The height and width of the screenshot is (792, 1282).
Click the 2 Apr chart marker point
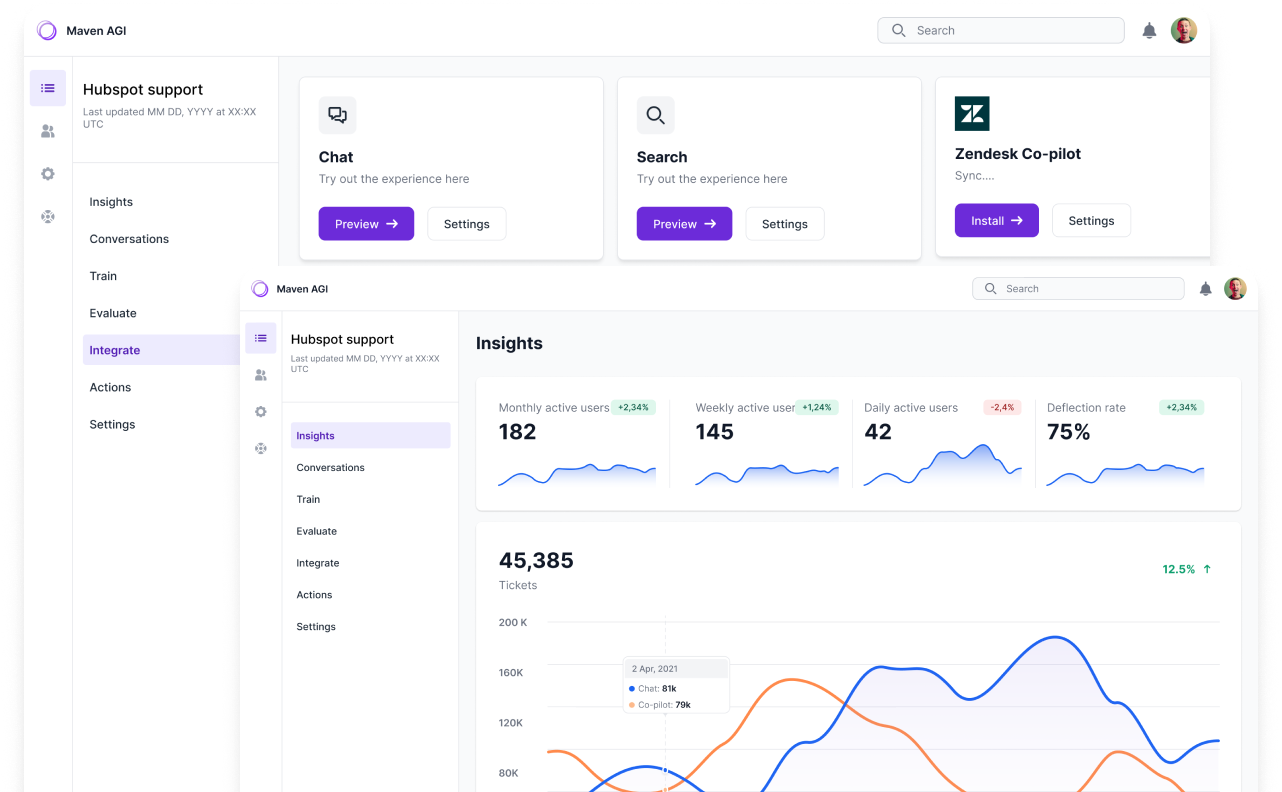(666, 770)
